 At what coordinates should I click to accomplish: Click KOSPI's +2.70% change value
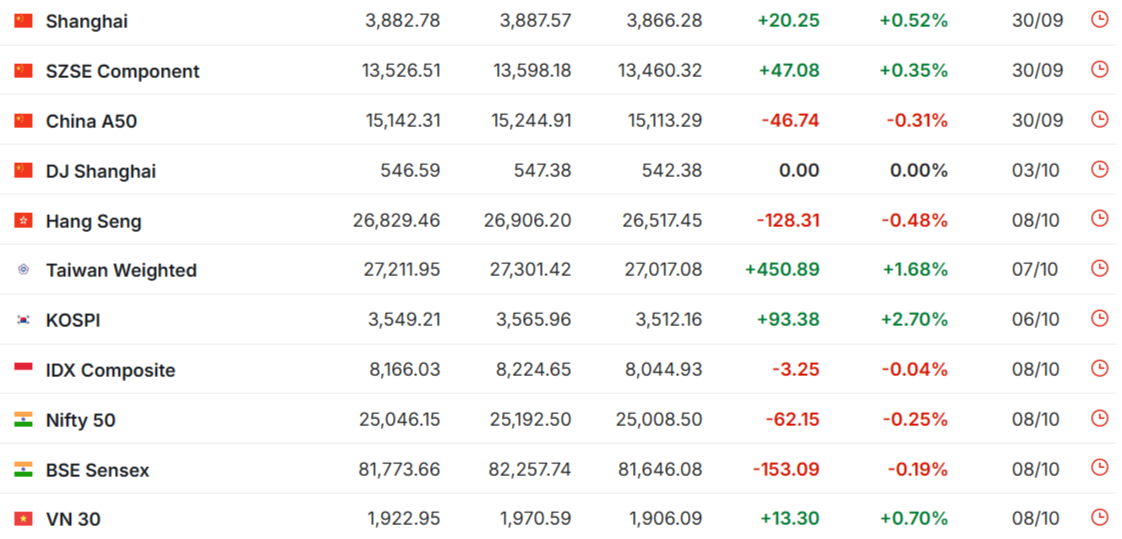click(x=913, y=320)
